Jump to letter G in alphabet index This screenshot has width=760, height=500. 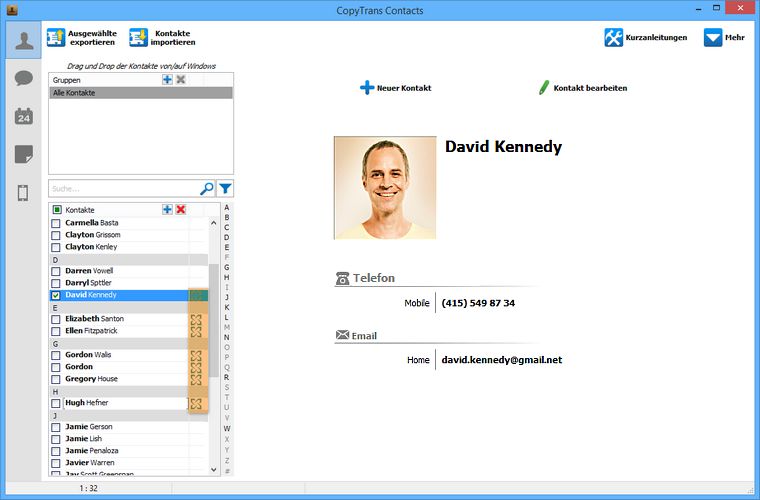[x=226, y=267]
